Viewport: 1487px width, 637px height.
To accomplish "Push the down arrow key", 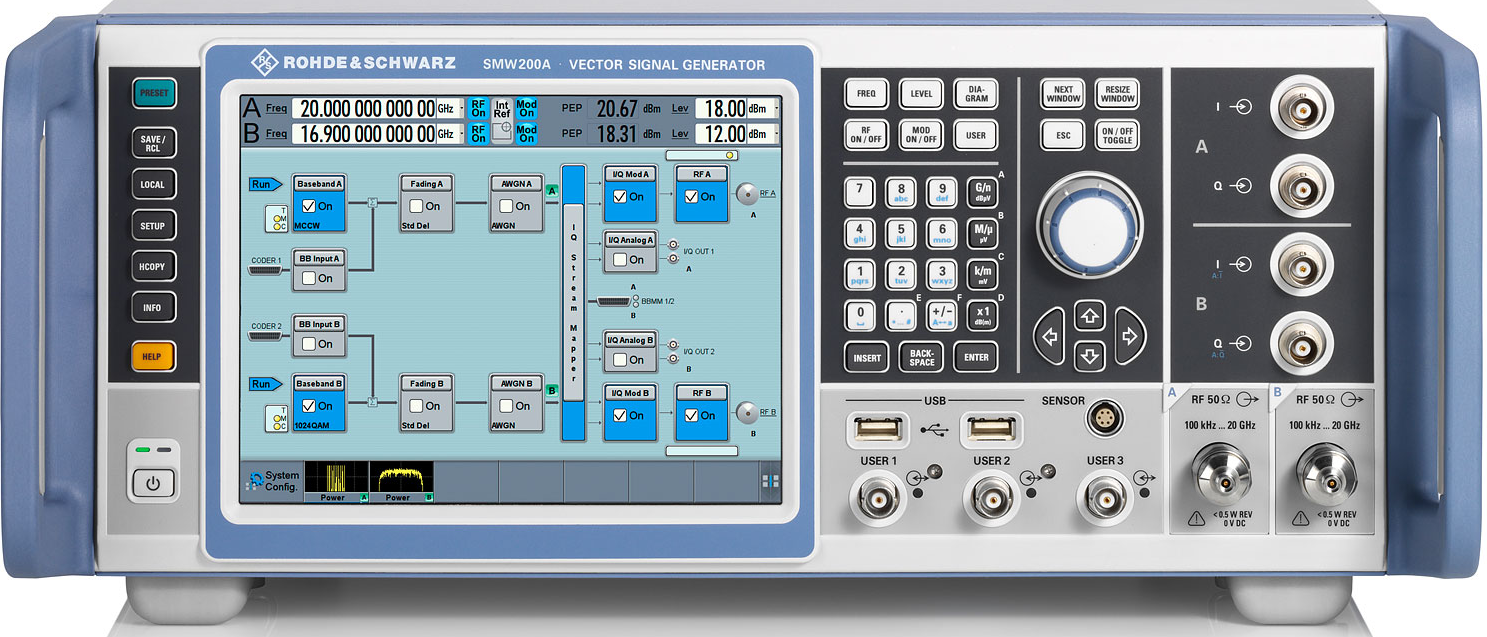I will coord(1089,355).
